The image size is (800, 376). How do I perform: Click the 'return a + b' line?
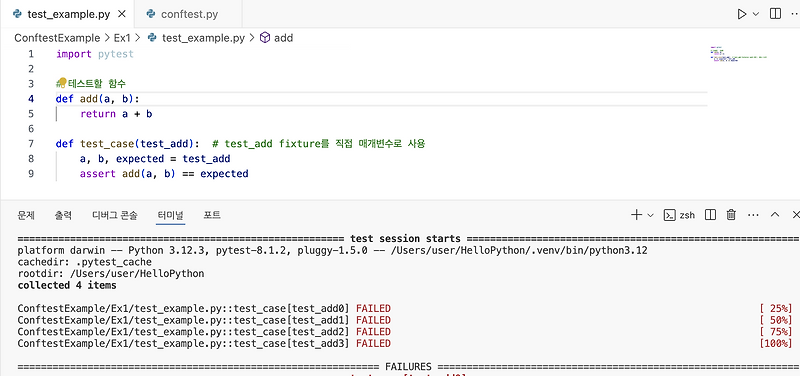[116, 114]
